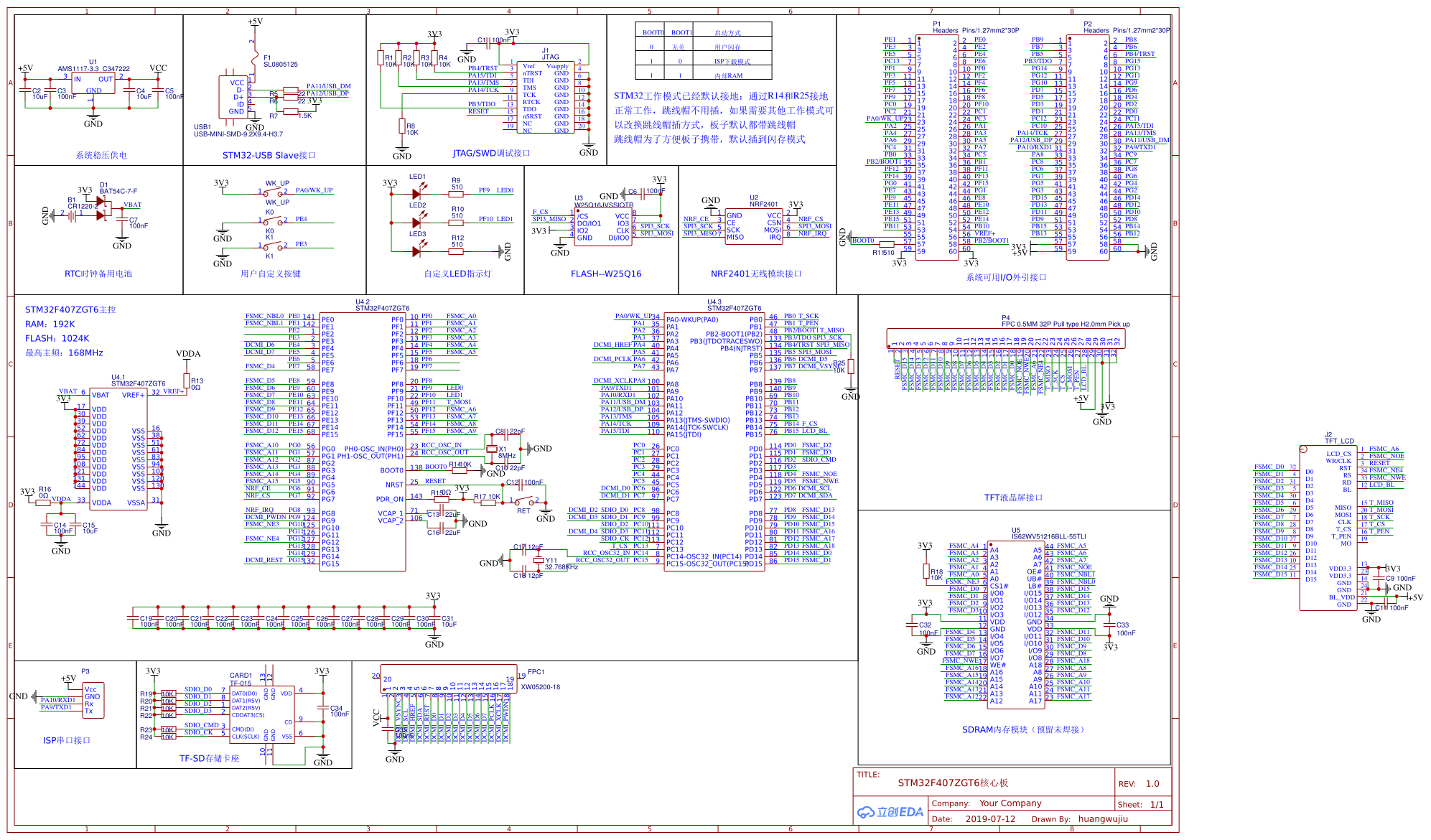
Task: Click the 'STM32-USB Slave接口' label
Action: [x=269, y=155]
